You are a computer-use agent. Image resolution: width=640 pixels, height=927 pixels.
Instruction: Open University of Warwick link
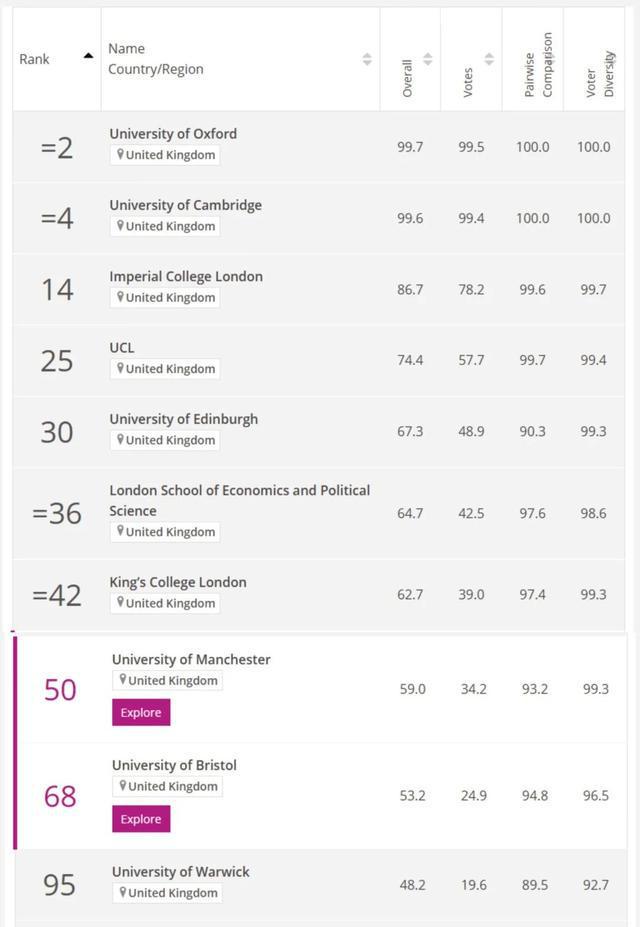181,872
